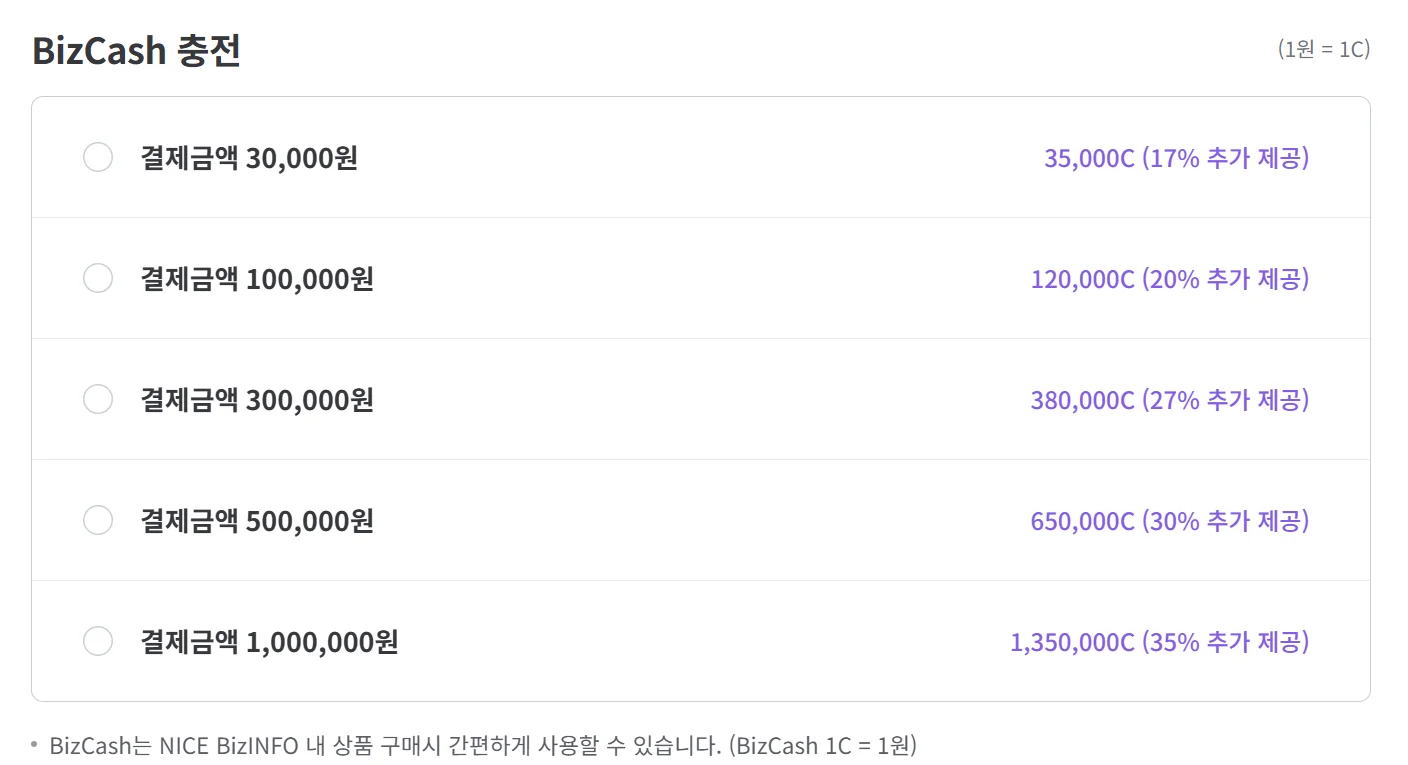The image size is (1408, 765).
Task: Select the 30,000원 payment radio button
Action: 98,157
